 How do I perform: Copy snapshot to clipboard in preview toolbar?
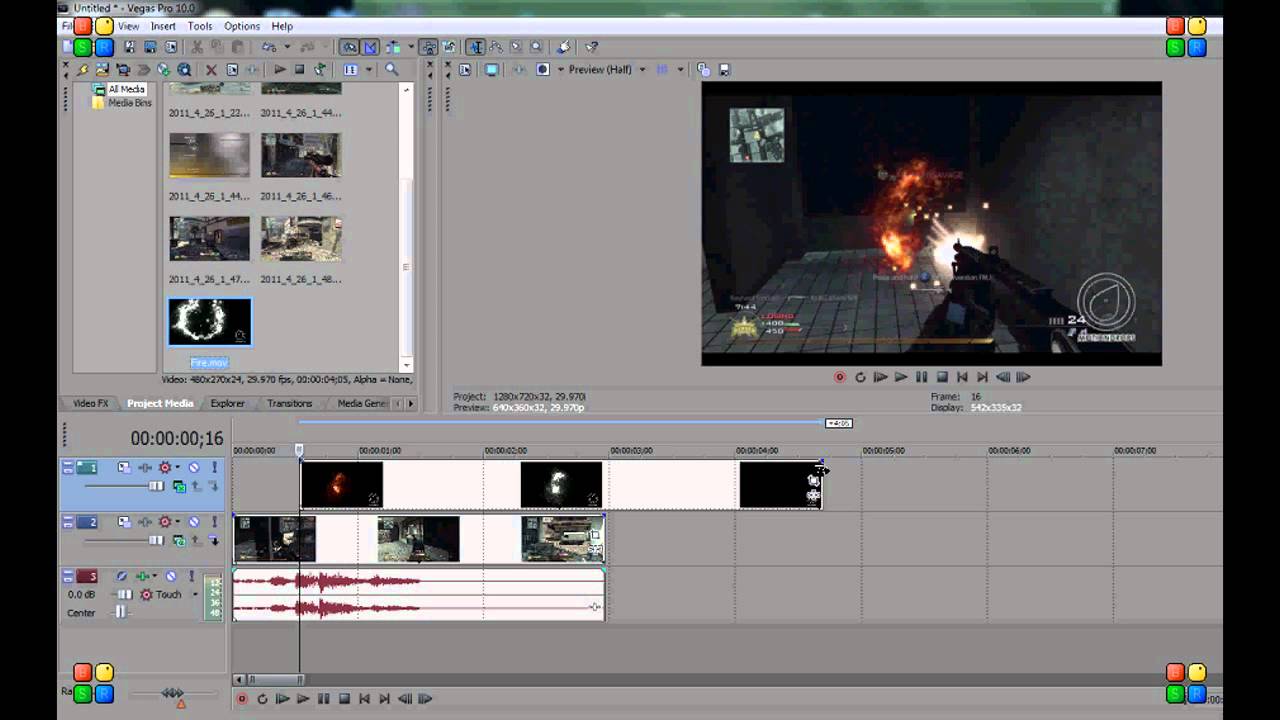703,70
